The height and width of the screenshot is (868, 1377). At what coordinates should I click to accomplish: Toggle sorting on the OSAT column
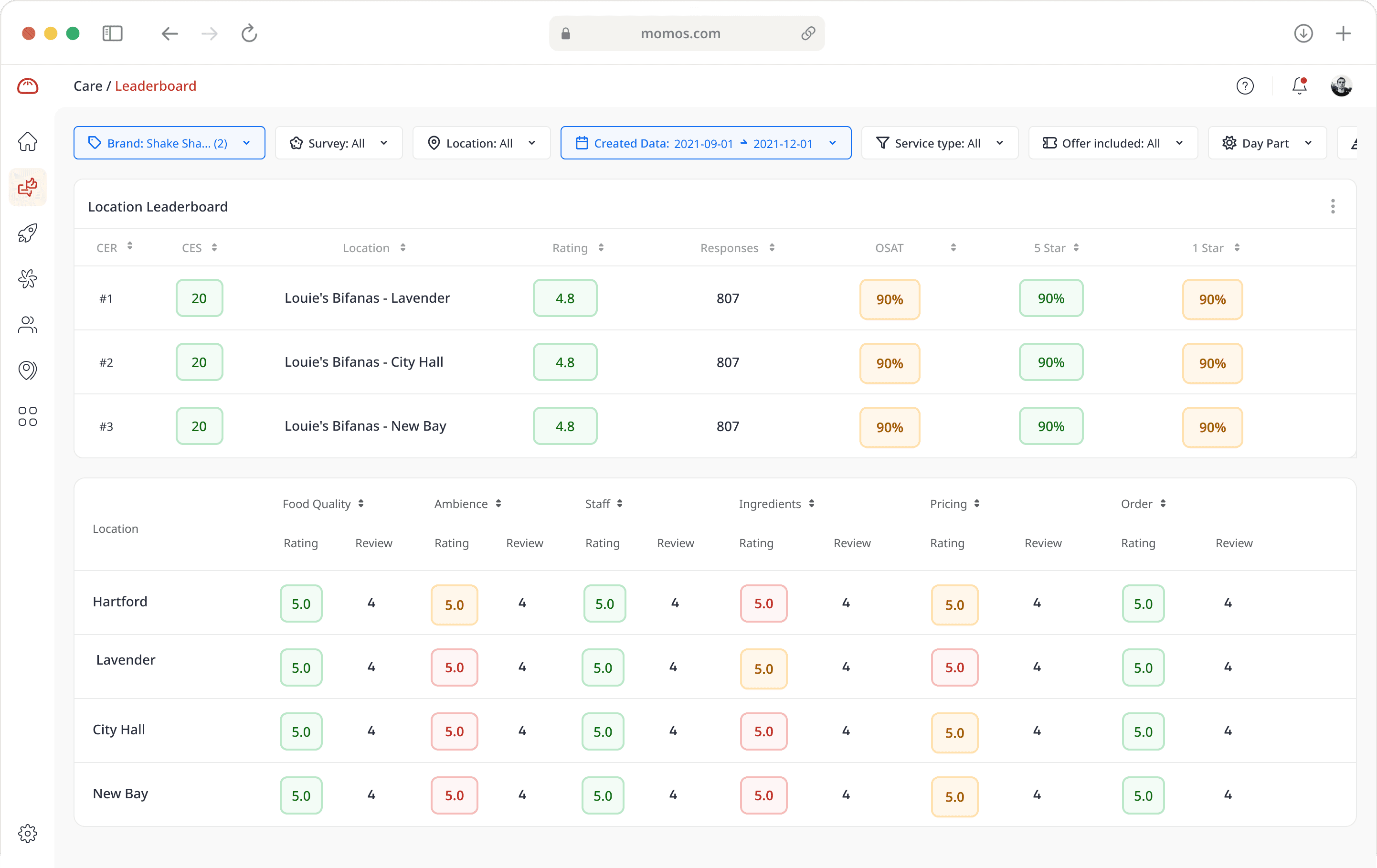point(953,248)
